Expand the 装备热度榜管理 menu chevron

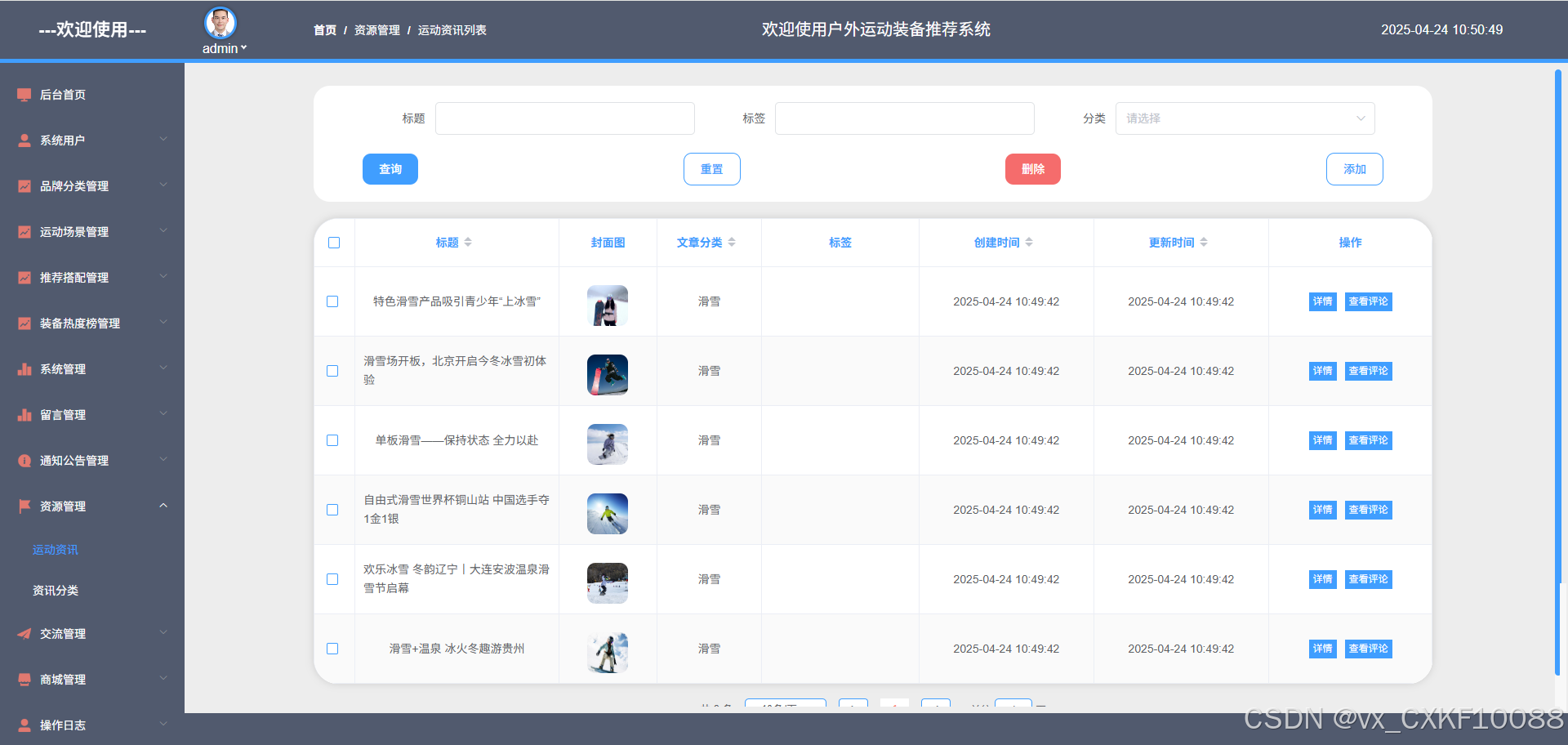pos(163,323)
